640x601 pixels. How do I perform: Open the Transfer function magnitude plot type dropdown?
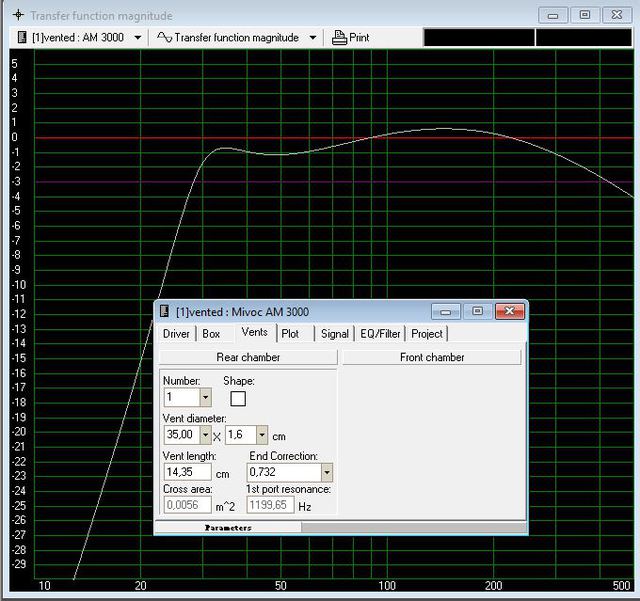[313, 38]
